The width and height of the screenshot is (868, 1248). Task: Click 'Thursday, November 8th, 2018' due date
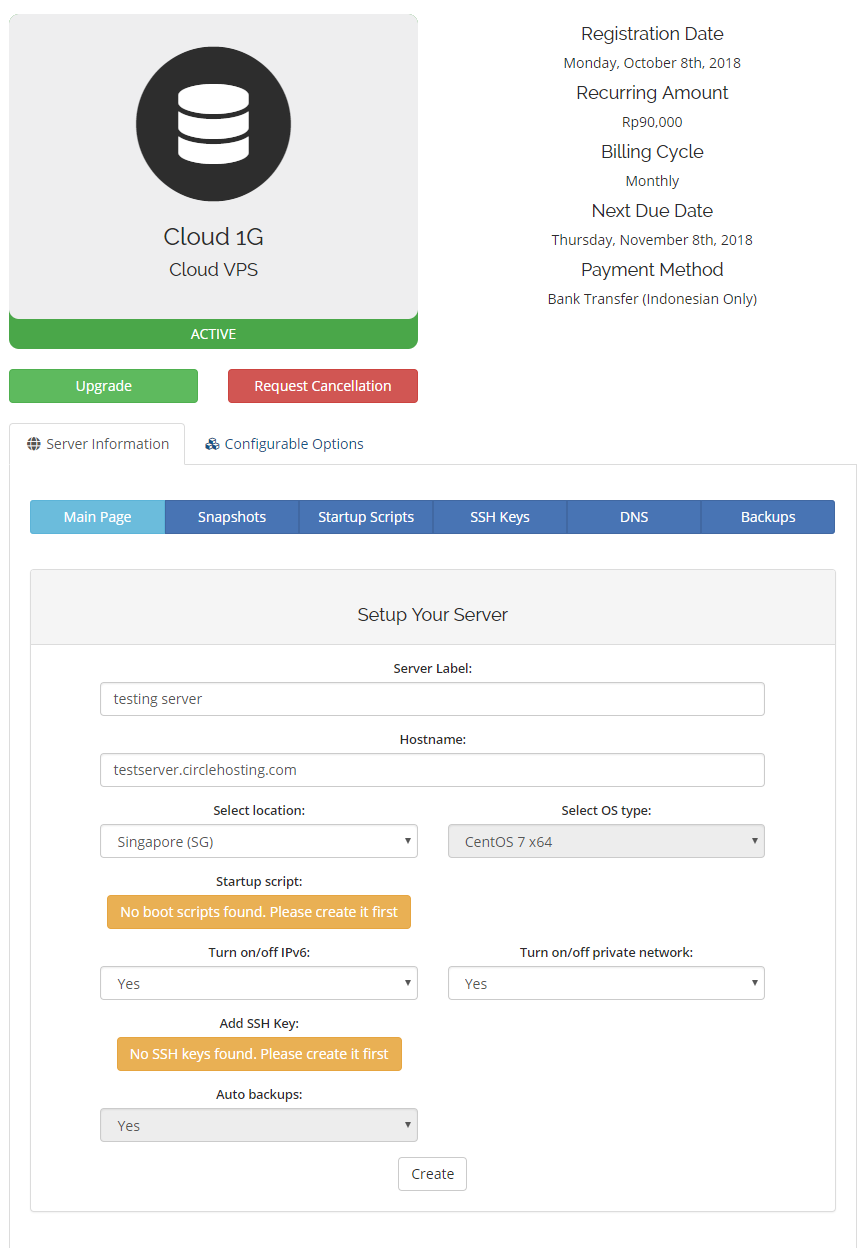(652, 240)
